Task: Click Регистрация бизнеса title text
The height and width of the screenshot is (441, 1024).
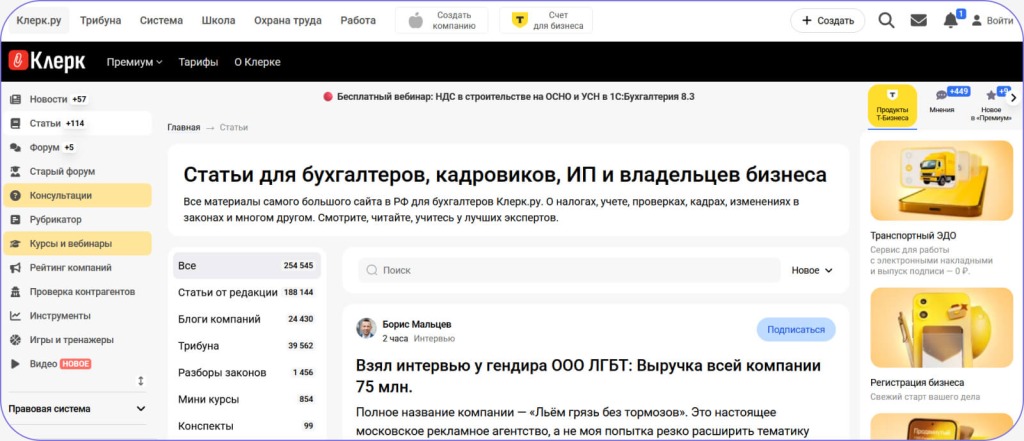Action: coord(918,382)
